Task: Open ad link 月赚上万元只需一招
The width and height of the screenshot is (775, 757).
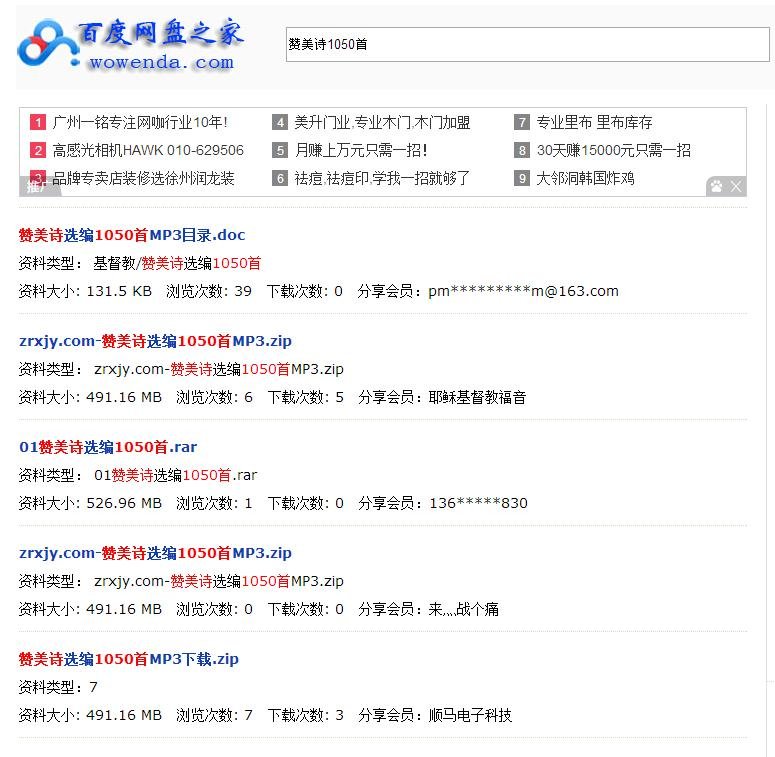Action: point(361,150)
